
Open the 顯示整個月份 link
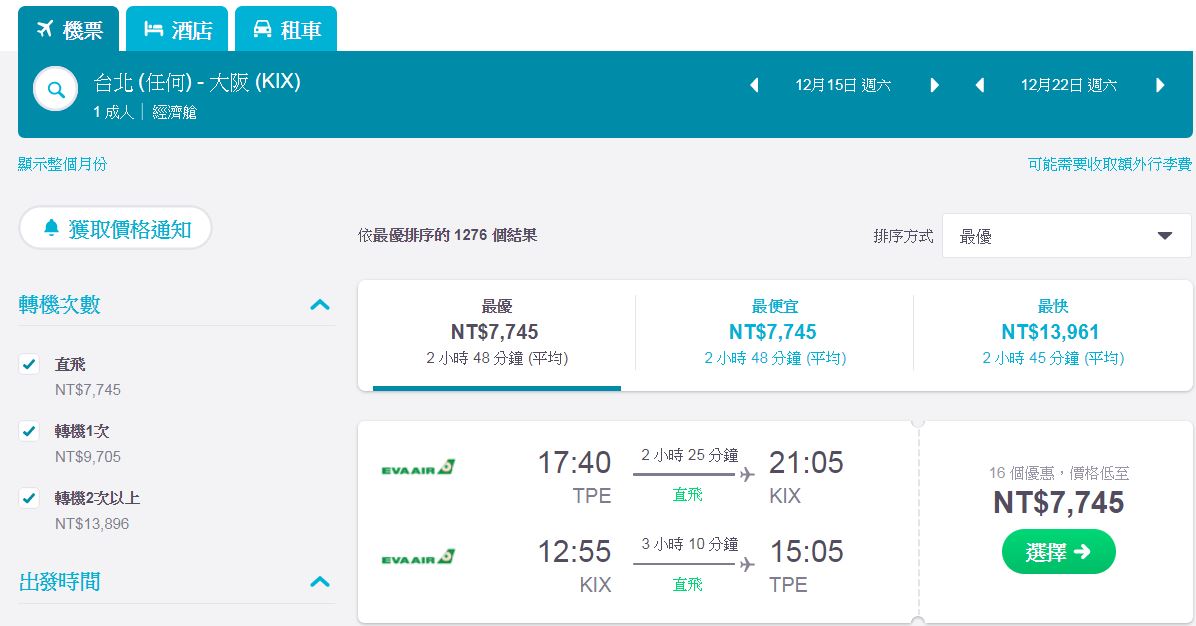(x=62, y=164)
